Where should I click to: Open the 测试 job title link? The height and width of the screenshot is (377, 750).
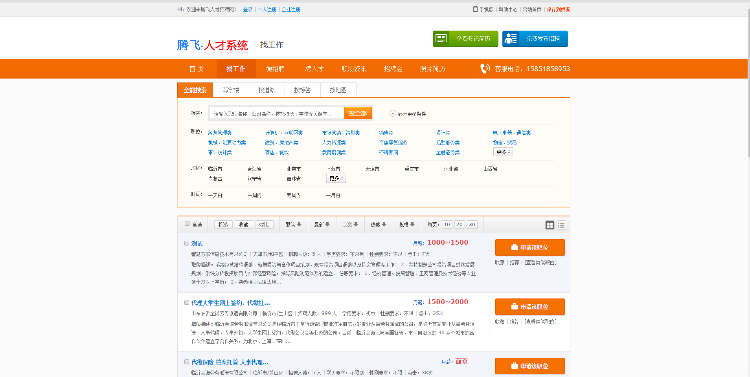(x=197, y=243)
